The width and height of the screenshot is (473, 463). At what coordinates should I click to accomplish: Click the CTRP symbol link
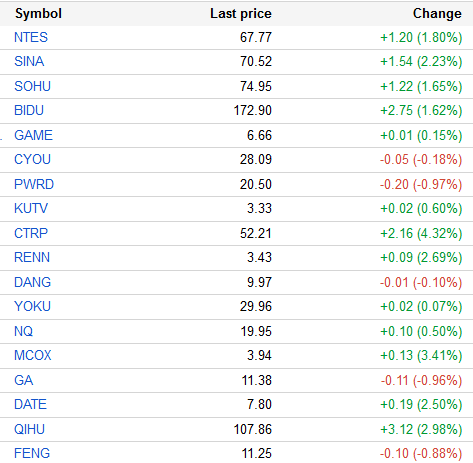(31, 233)
